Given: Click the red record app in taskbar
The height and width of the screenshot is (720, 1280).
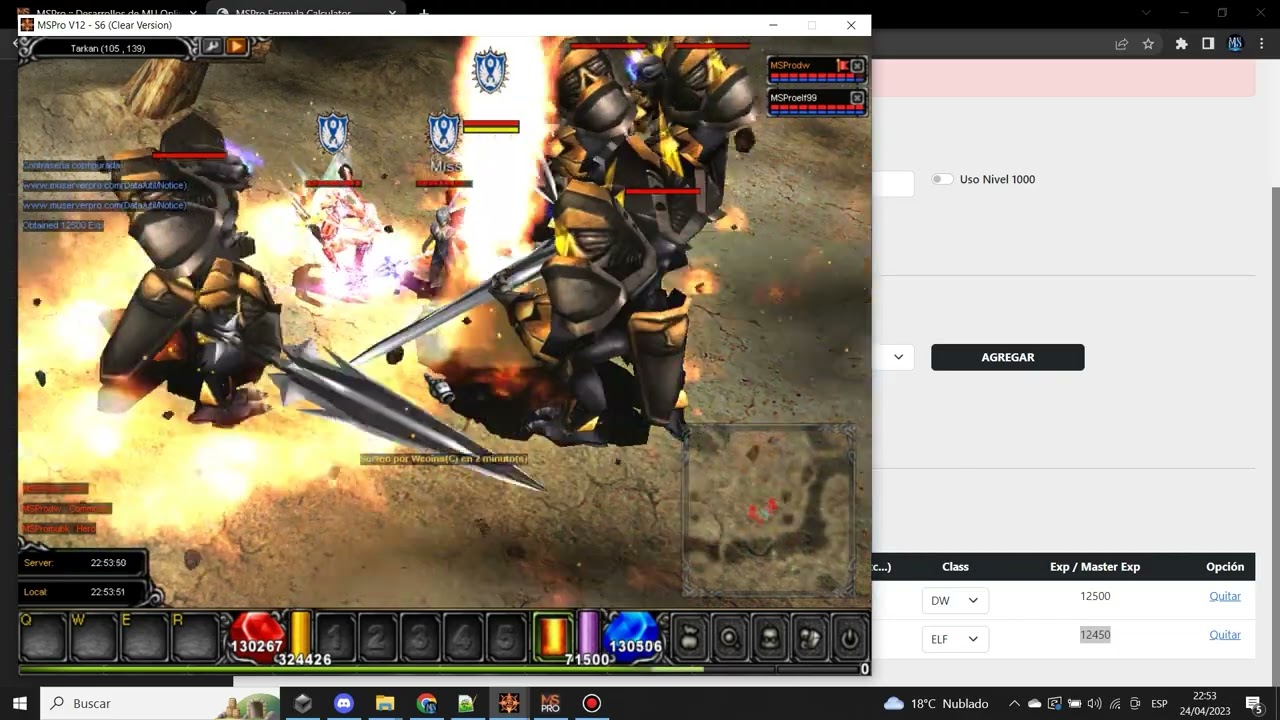Looking at the screenshot, I should coord(591,703).
